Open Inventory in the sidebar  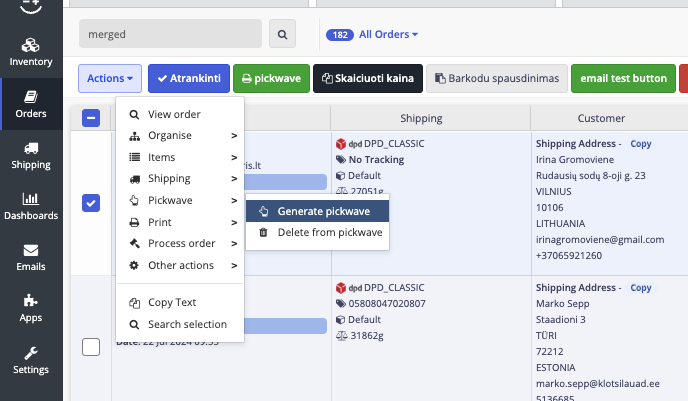[x=30, y=52]
